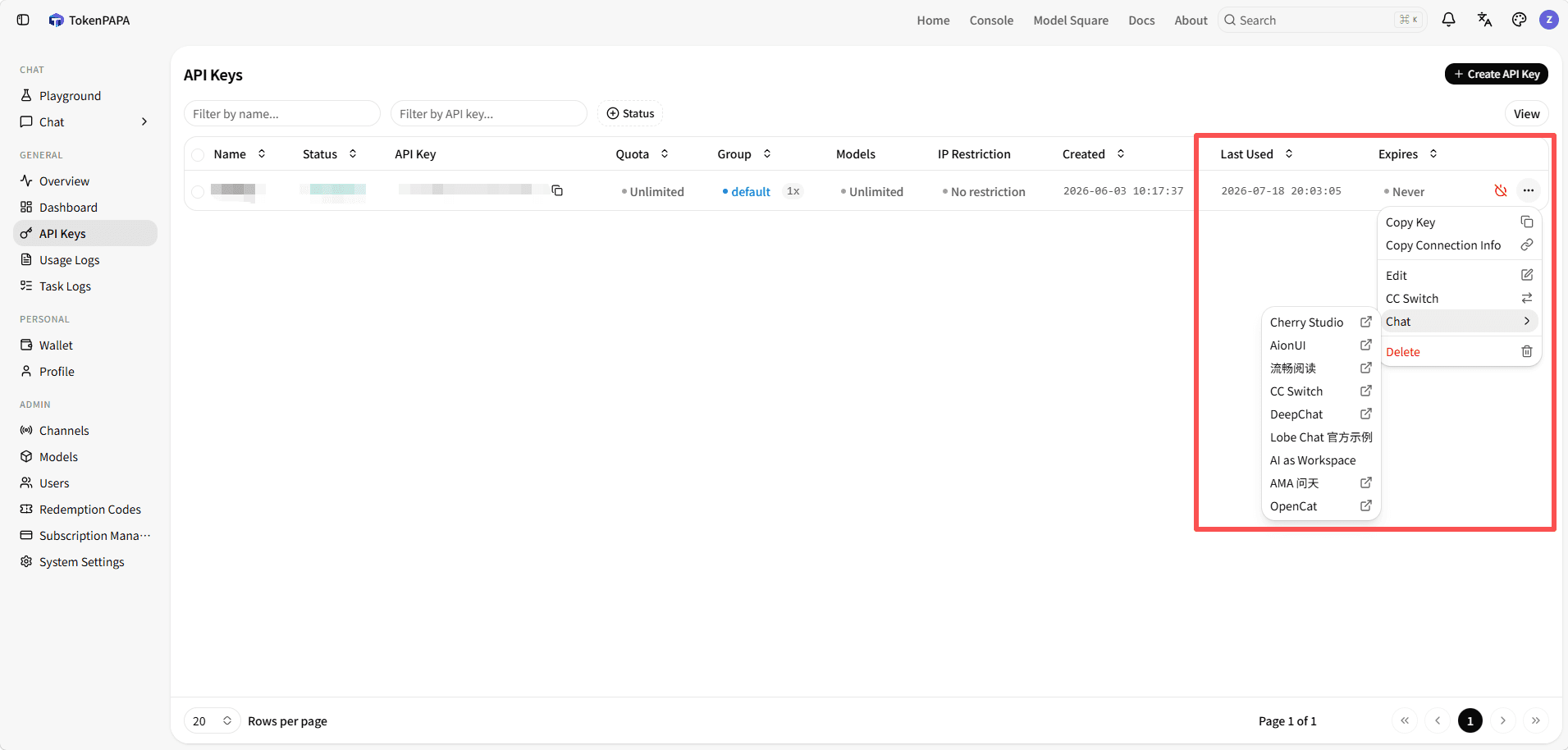Click the TokenPAPA logo
The width and height of the screenshot is (1568, 750).
56,20
